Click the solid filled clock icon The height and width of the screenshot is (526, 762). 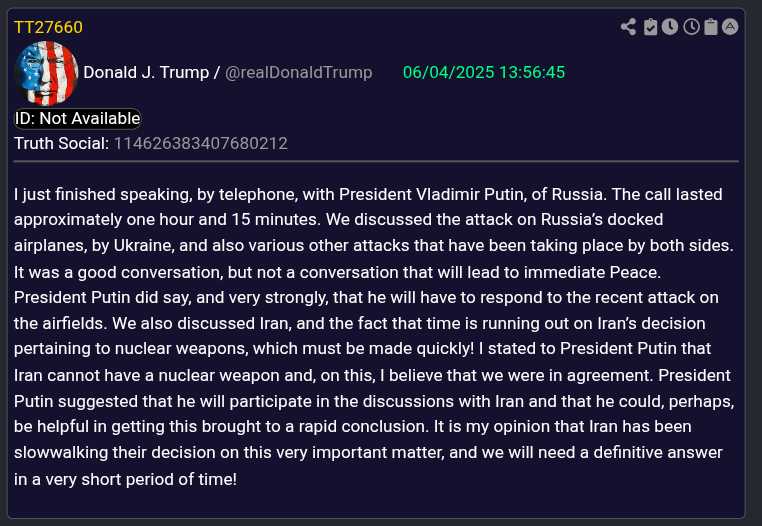coord(670,27)
